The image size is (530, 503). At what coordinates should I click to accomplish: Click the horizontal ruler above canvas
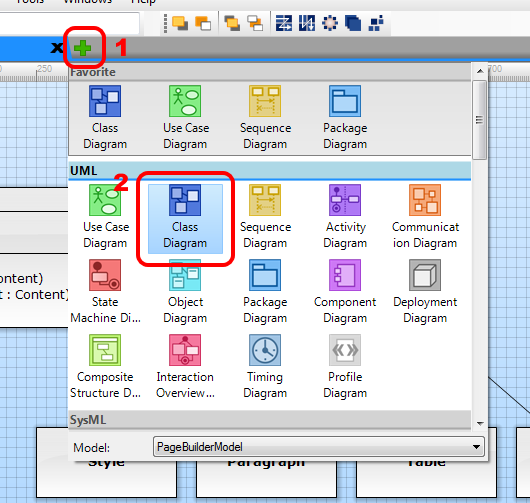(34, 72)
